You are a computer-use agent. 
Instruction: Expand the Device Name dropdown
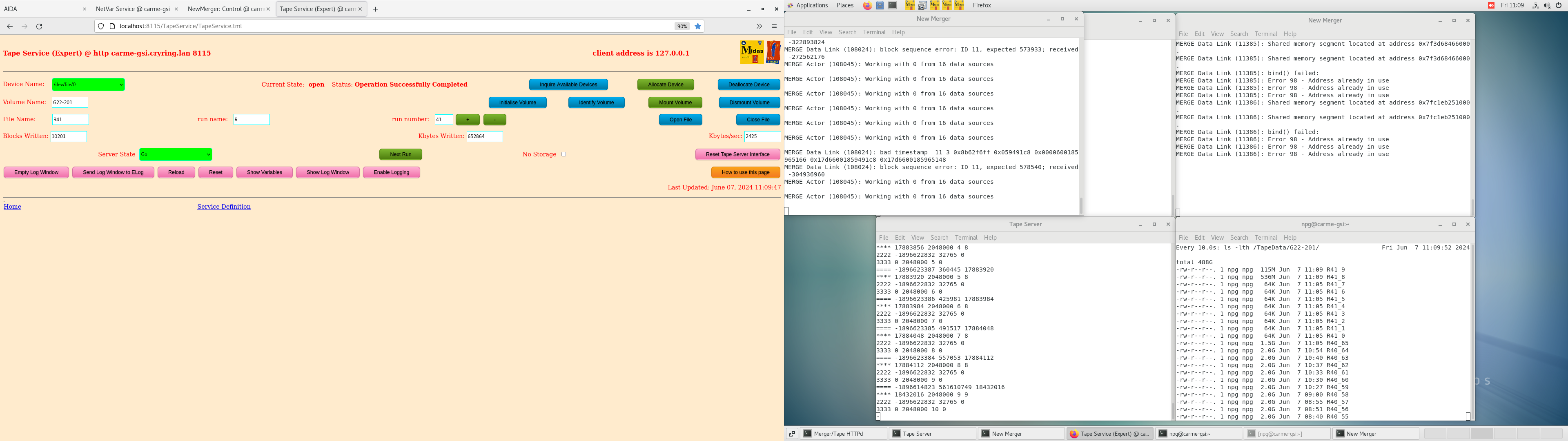click(x=88, y=85)
